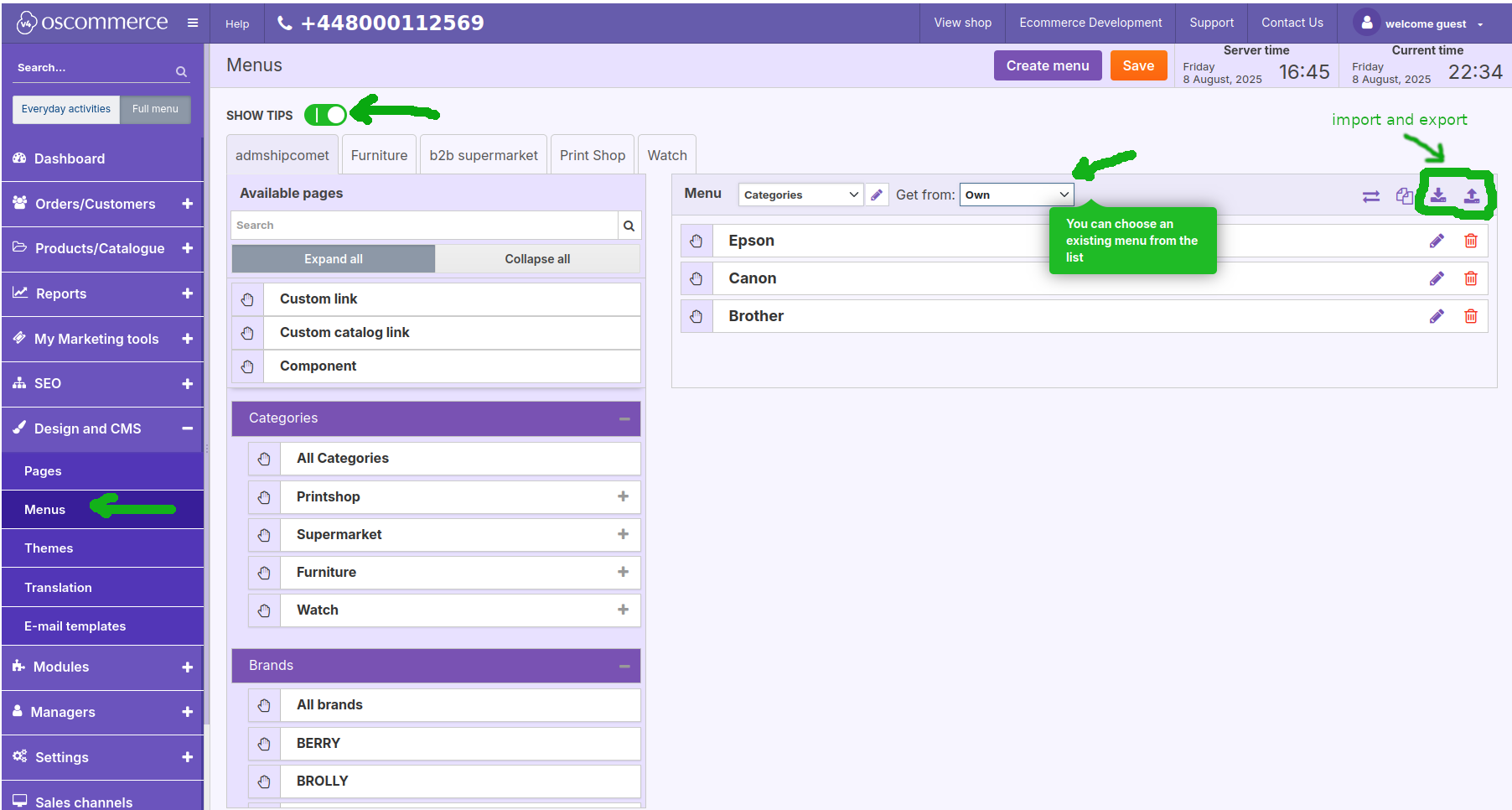Switch to Everyday activities menu mode
This screenshot has height=810, width=1512.
(x=66, y=109)
